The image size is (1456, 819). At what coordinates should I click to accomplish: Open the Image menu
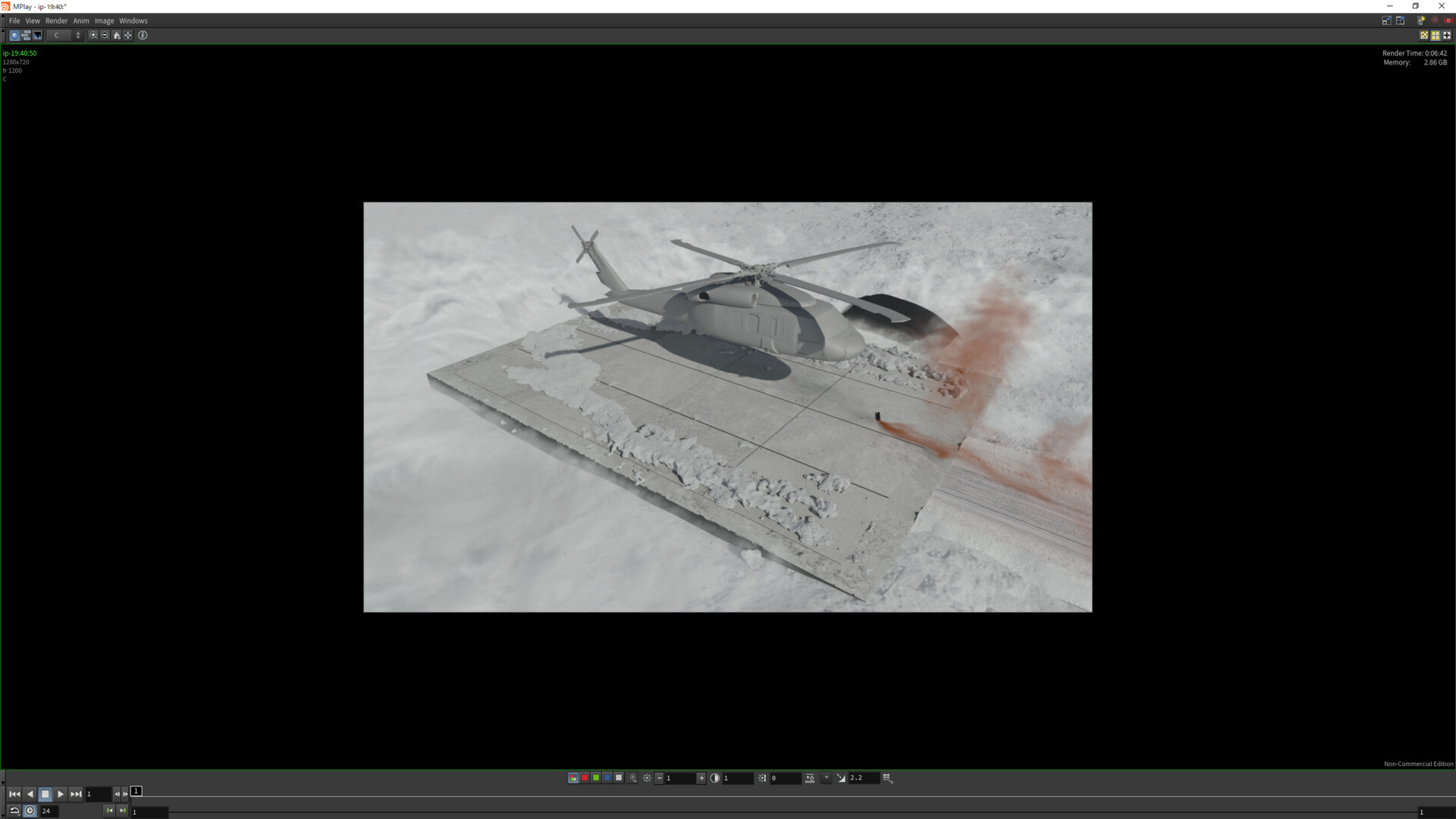click(x=104, y=20)
